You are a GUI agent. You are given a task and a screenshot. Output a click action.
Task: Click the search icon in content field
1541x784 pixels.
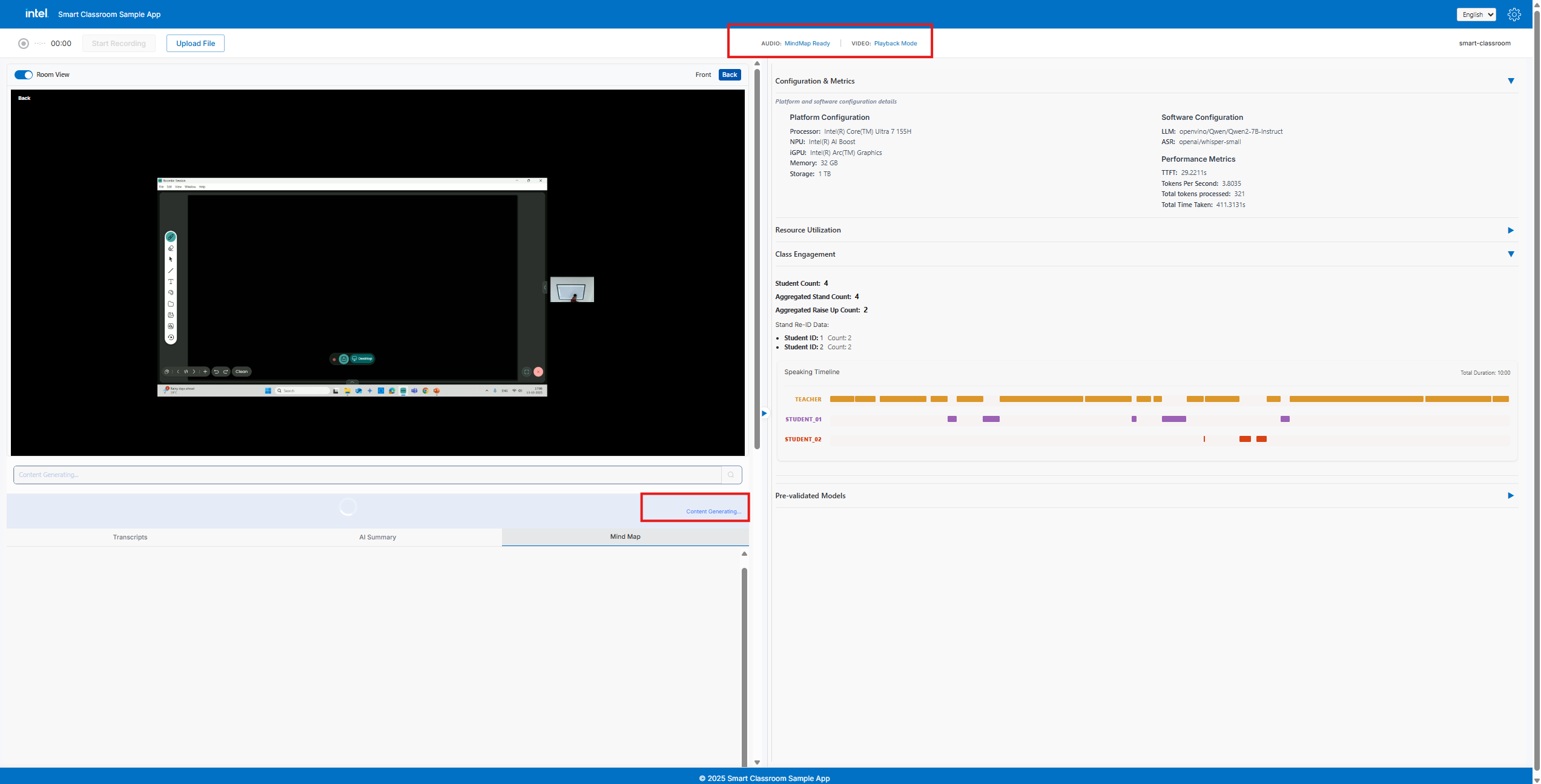click(x=731, y=475)
